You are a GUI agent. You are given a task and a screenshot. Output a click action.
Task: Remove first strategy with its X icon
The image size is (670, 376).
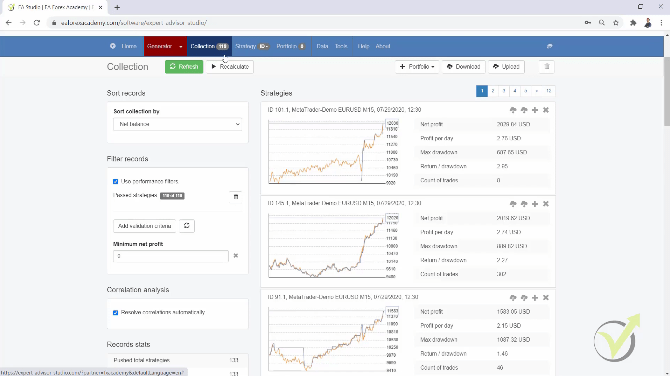click(546, 110)
